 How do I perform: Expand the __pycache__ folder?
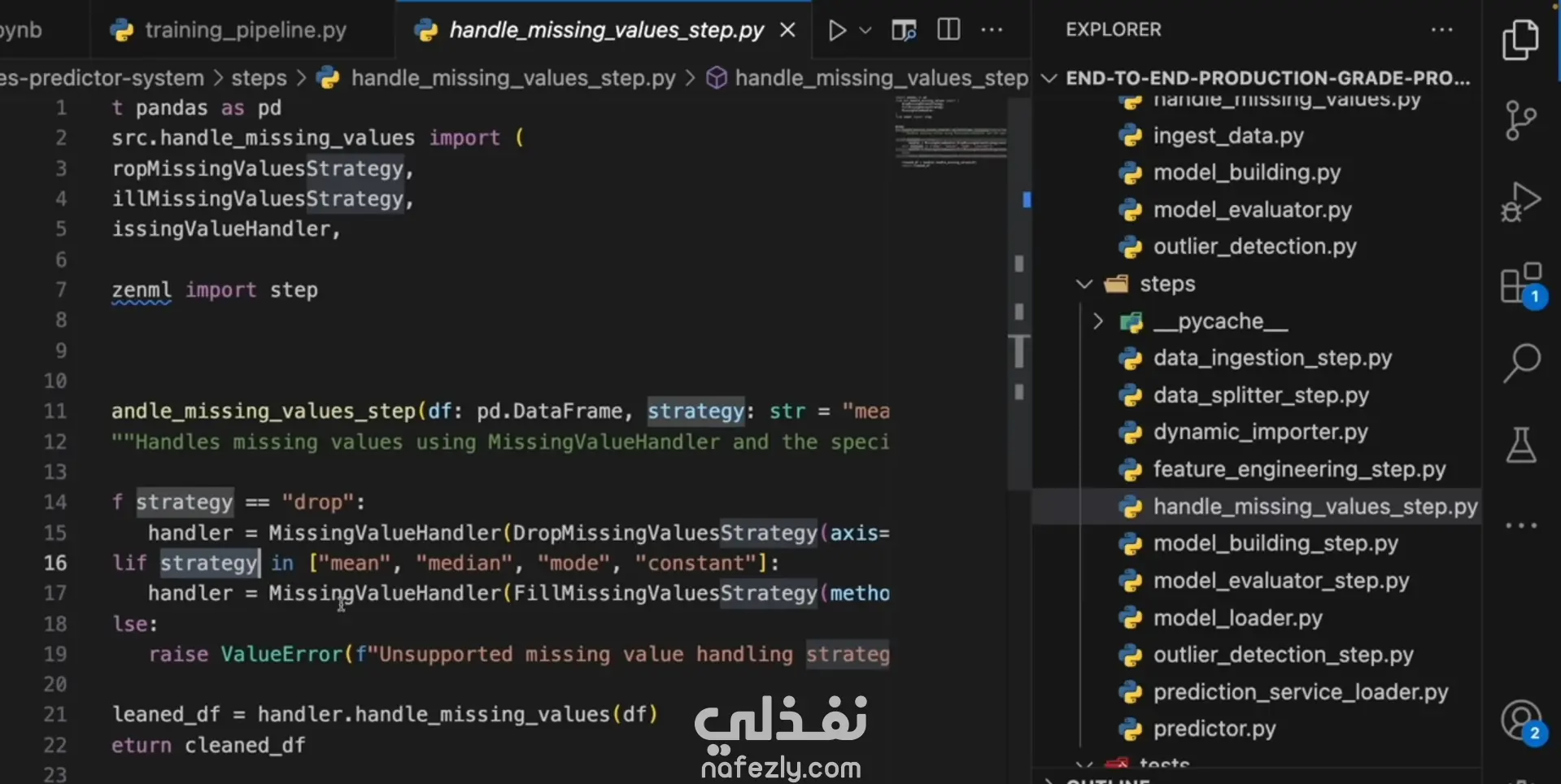(1097, 321)
